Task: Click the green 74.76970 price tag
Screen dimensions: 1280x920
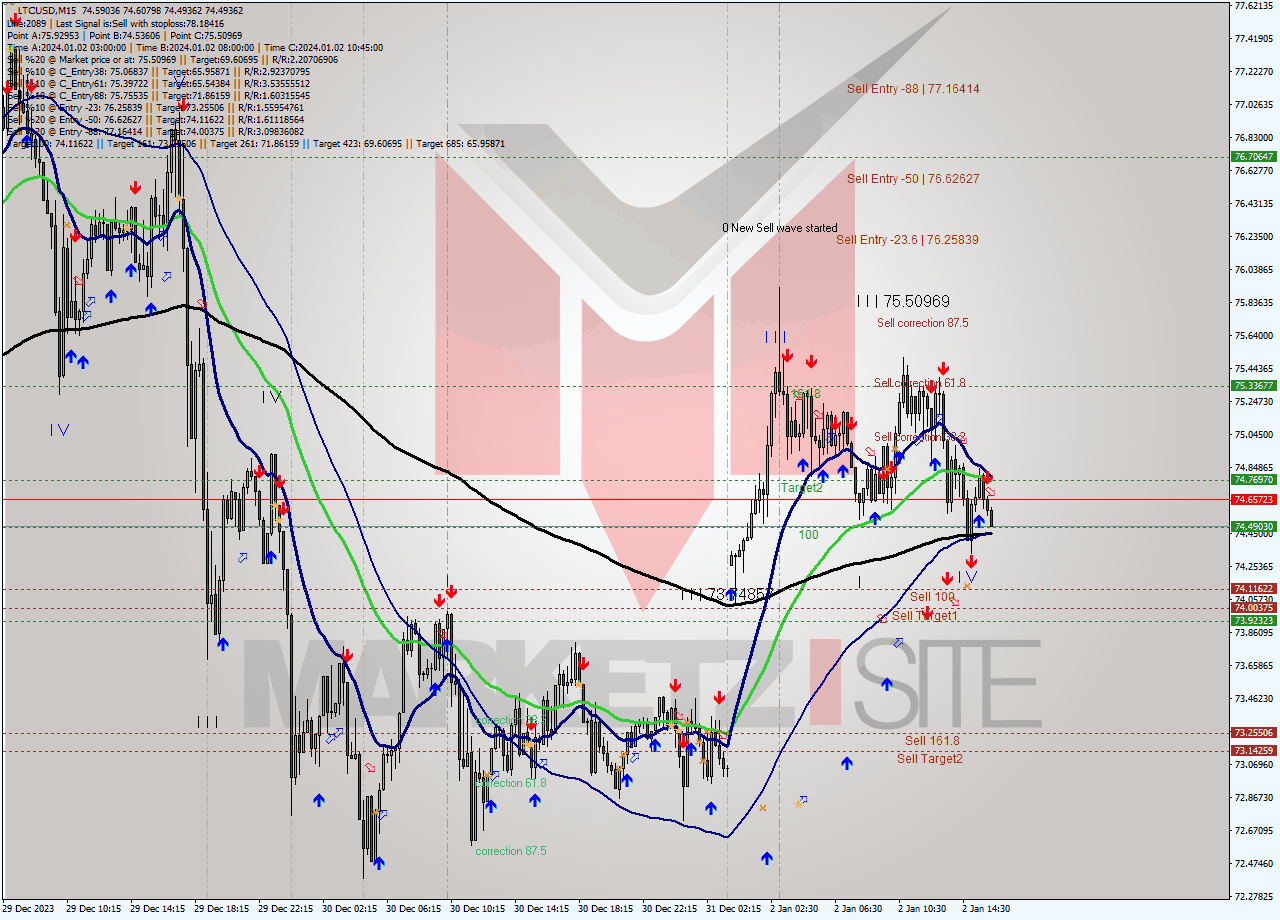Action: click(1253, 480)
